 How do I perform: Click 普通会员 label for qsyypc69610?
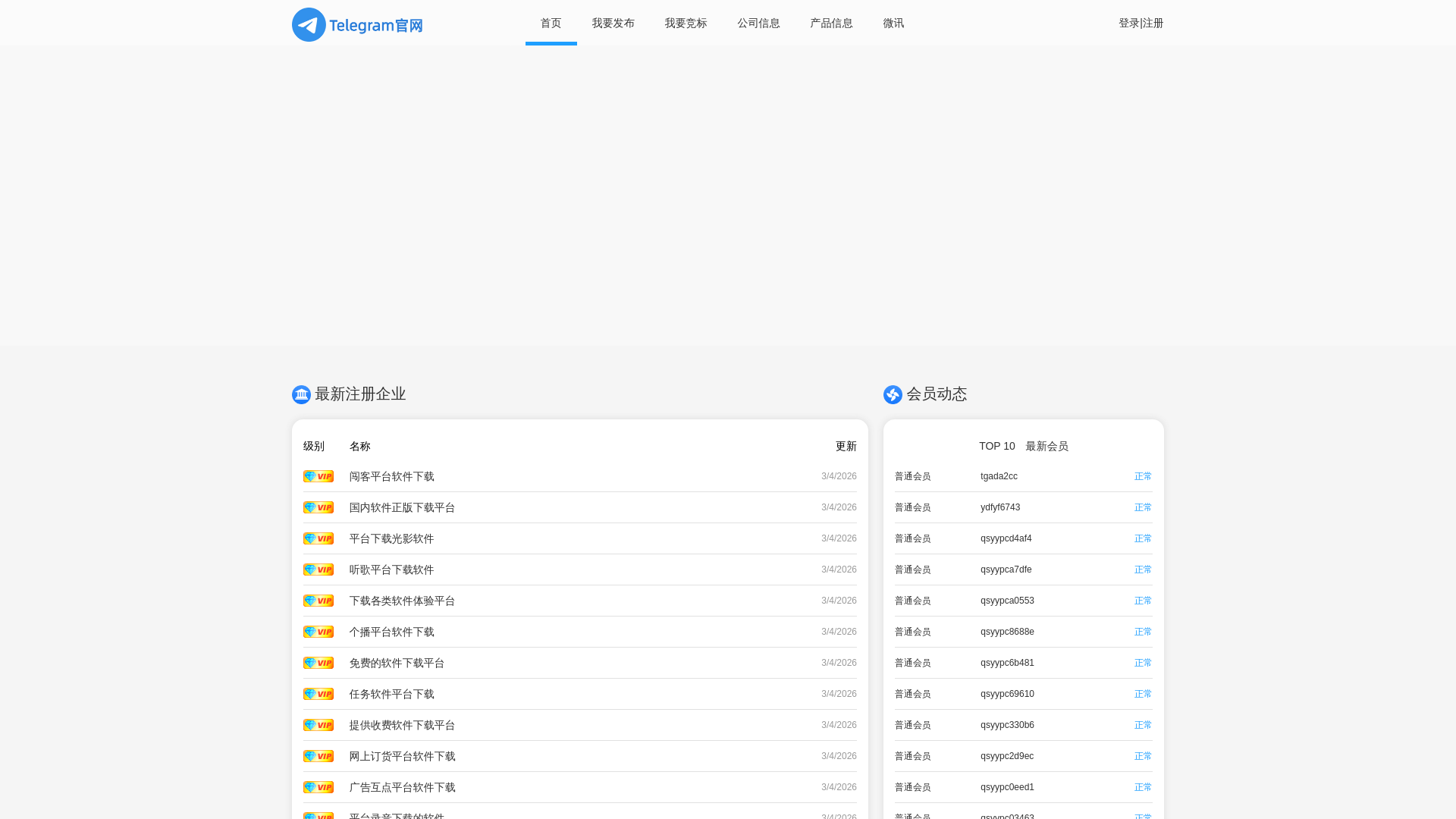(x=913, y=694)
